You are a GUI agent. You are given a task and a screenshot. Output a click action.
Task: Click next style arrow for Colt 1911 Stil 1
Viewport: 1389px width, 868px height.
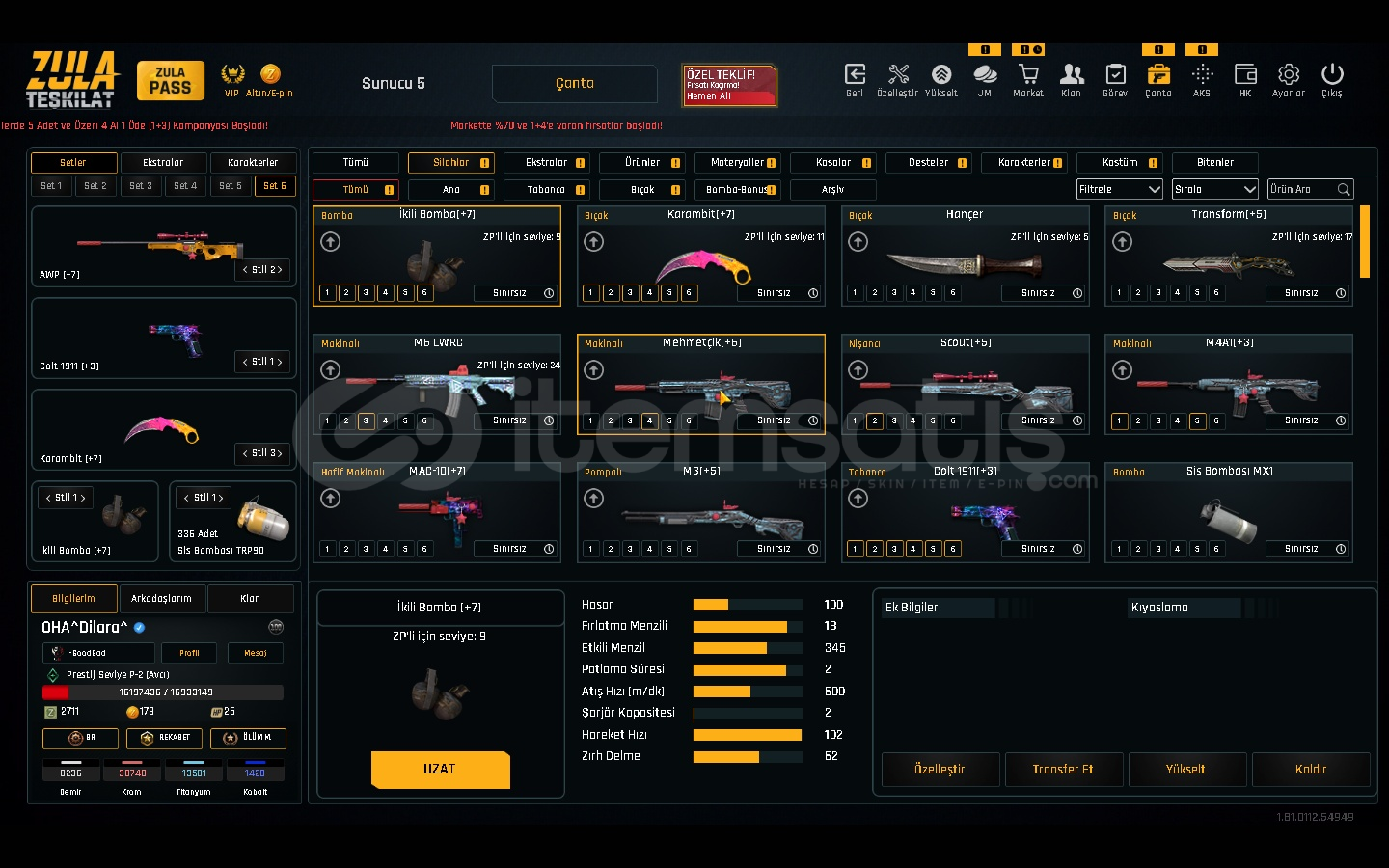280,362
